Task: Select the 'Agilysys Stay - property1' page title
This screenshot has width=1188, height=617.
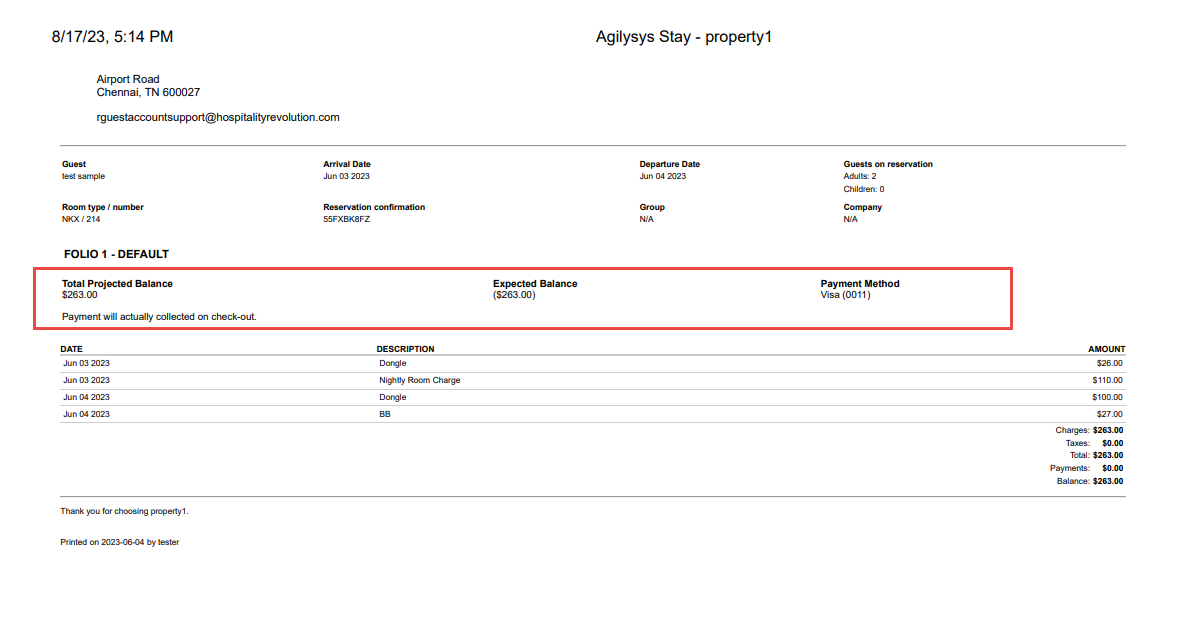Action: (x=684, y=37)
